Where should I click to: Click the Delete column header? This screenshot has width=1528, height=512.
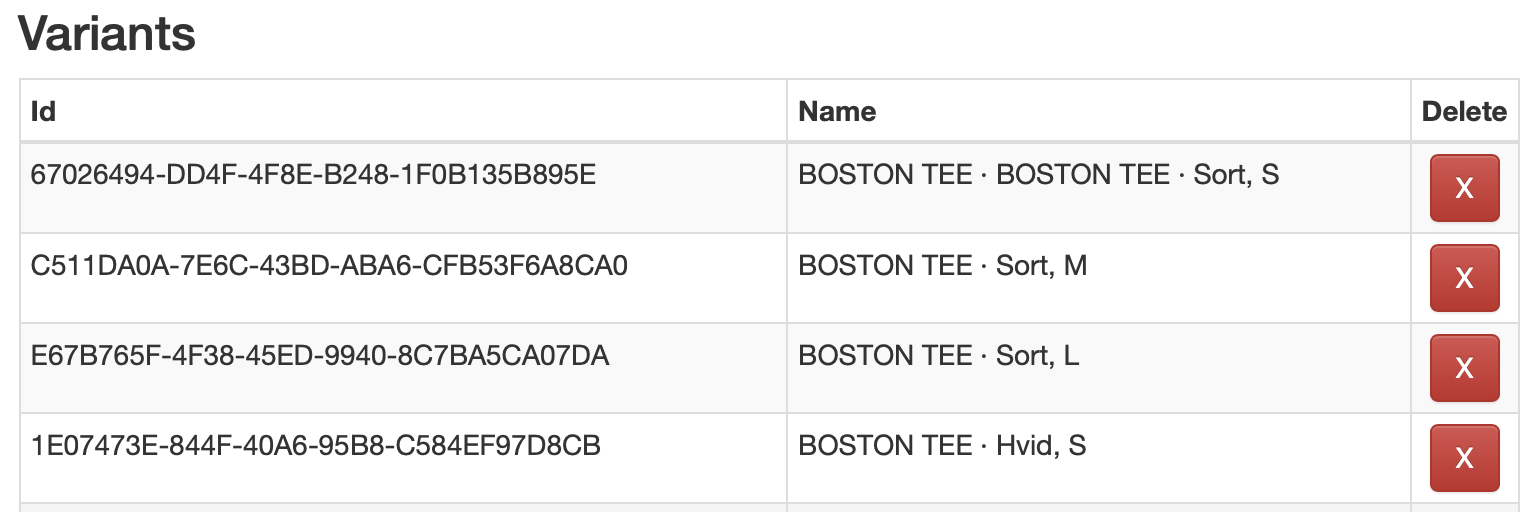click(x=1464, y=111)
